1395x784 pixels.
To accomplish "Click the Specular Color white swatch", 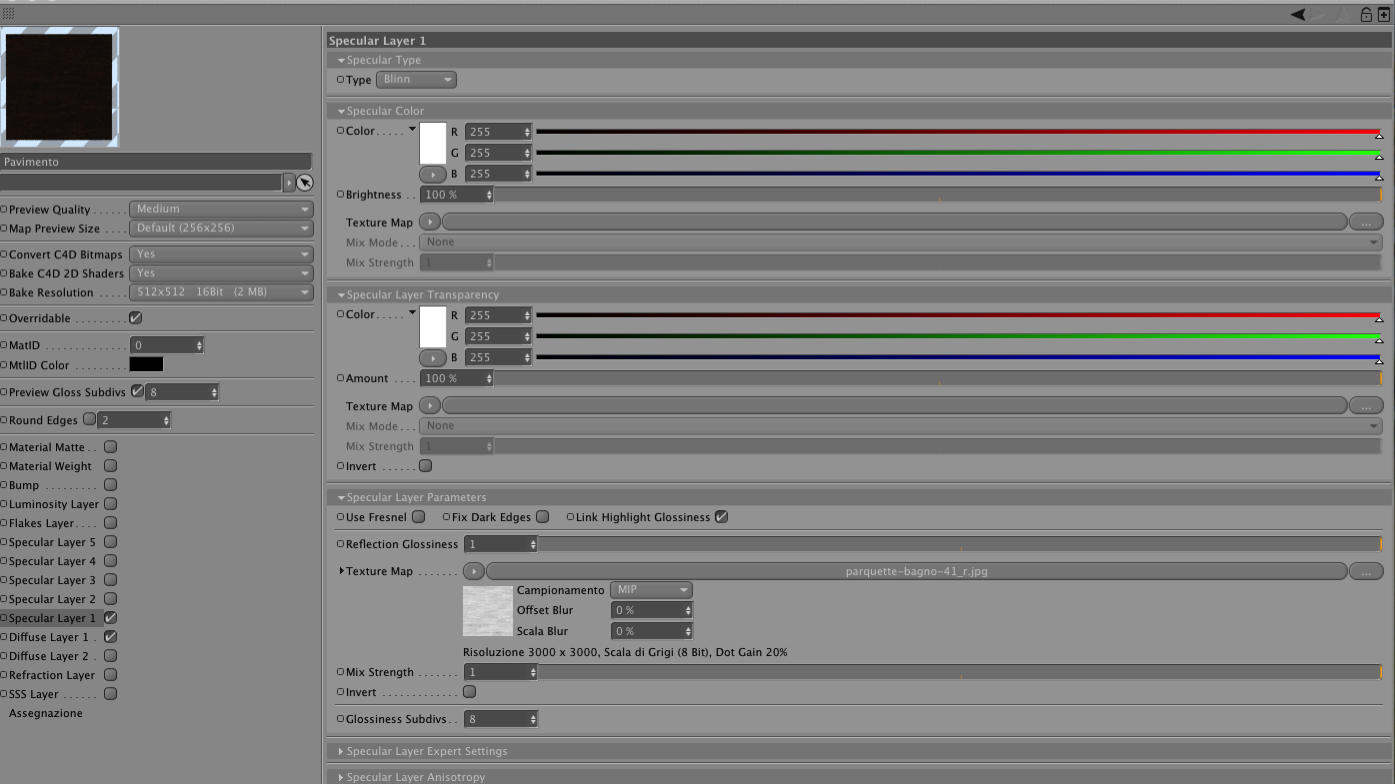I will click(x=433, y=143).
